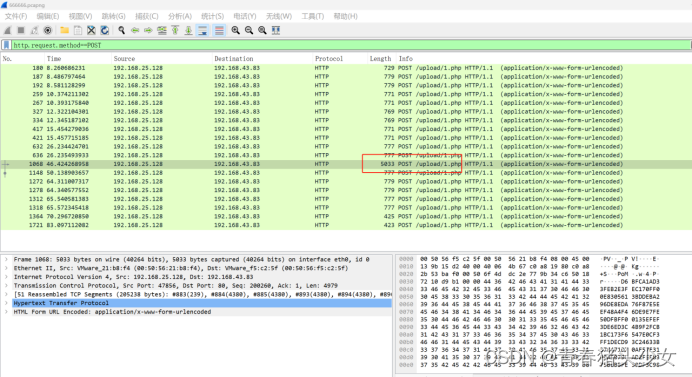Start a new packet capture (shark fin icon)

(x=7, y=30)
